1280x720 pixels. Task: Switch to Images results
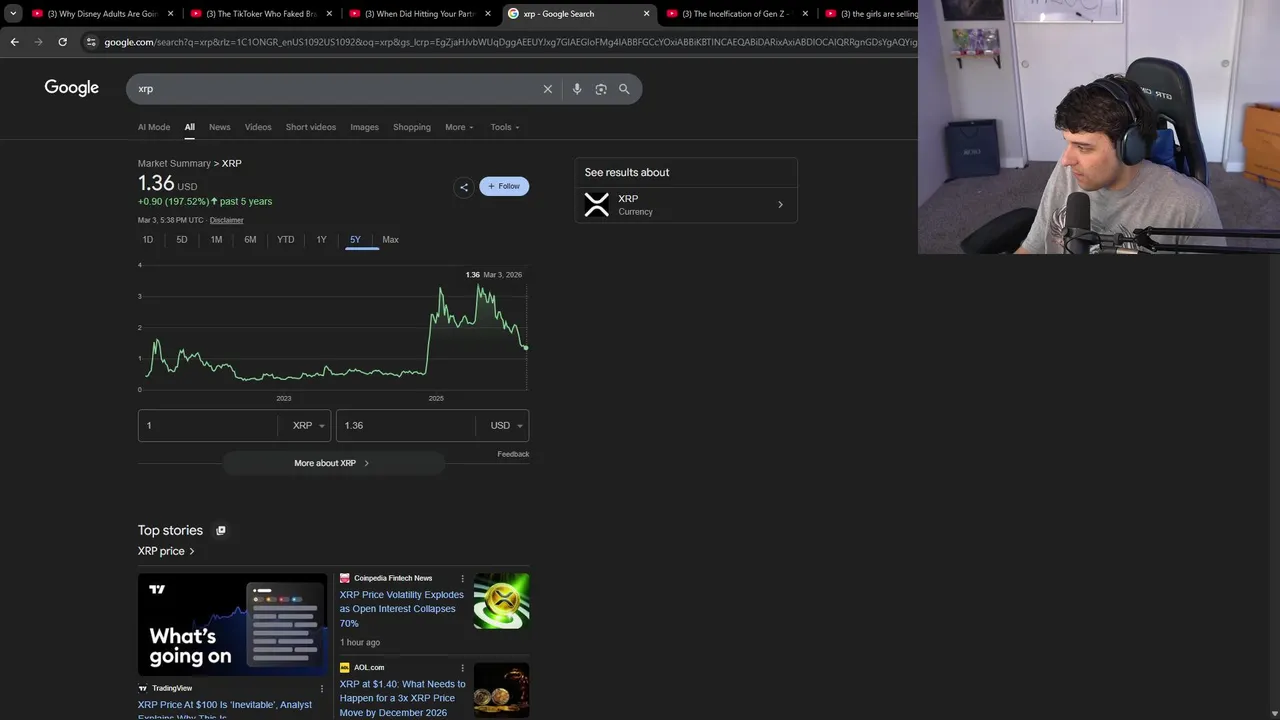(x=364, y=127)
